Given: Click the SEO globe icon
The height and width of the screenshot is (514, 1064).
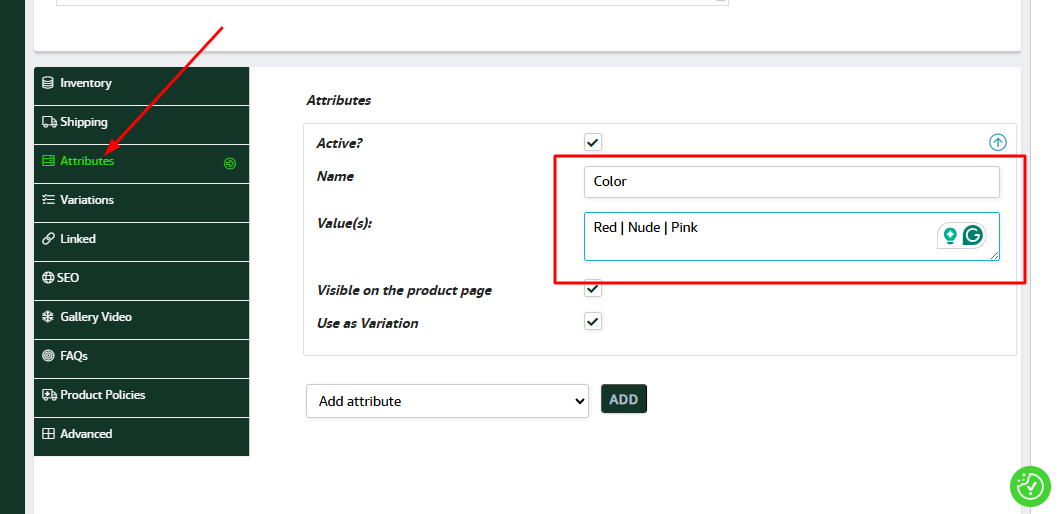Looking at the screenshot, I should pos(48,278).
